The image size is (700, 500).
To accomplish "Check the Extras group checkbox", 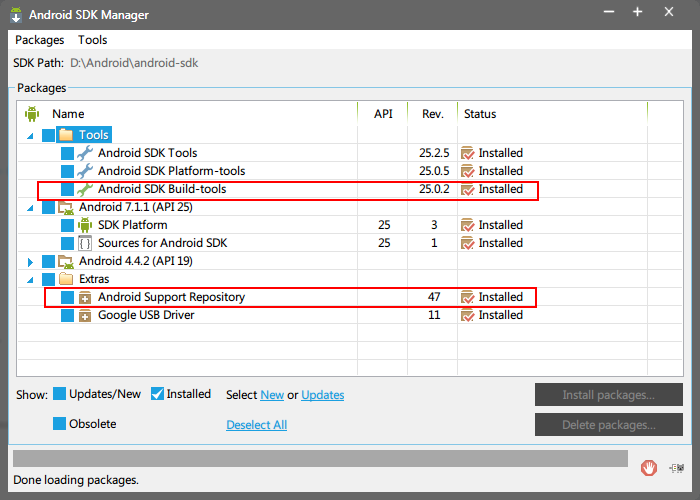I will click(48, 279).
